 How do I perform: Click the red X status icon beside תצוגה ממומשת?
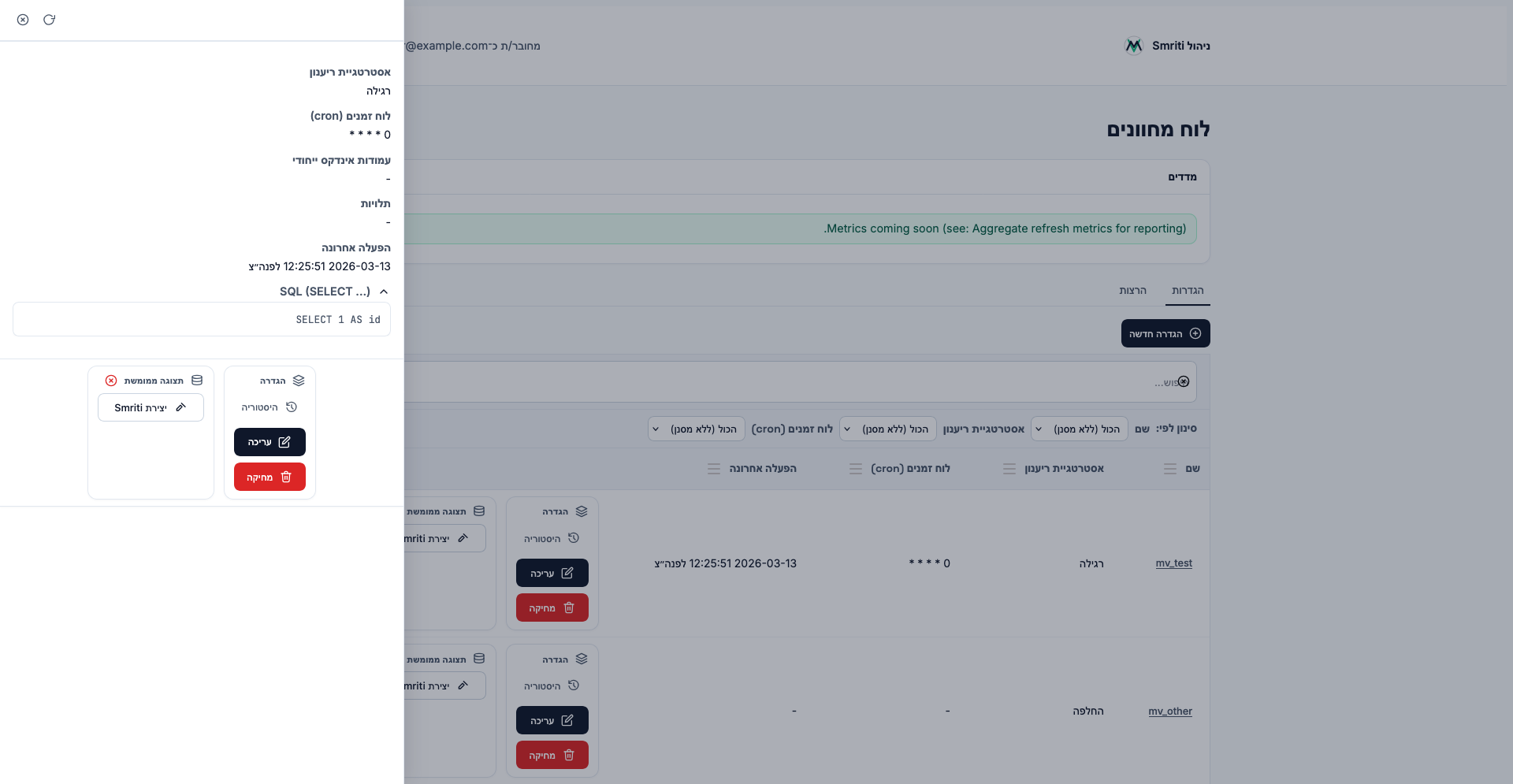[111, 381]
